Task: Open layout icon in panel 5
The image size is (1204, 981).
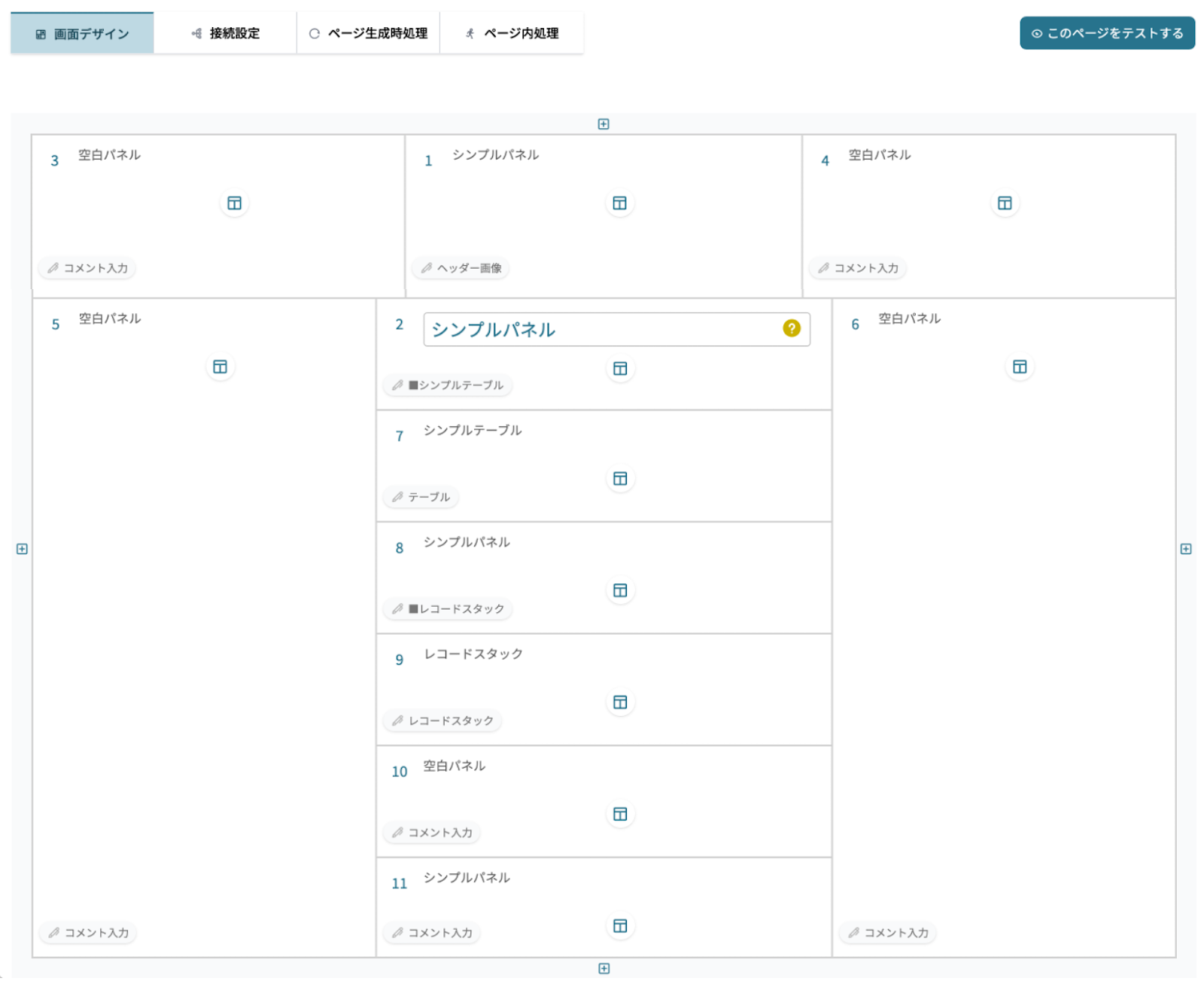Action: [x=220, y=367]
